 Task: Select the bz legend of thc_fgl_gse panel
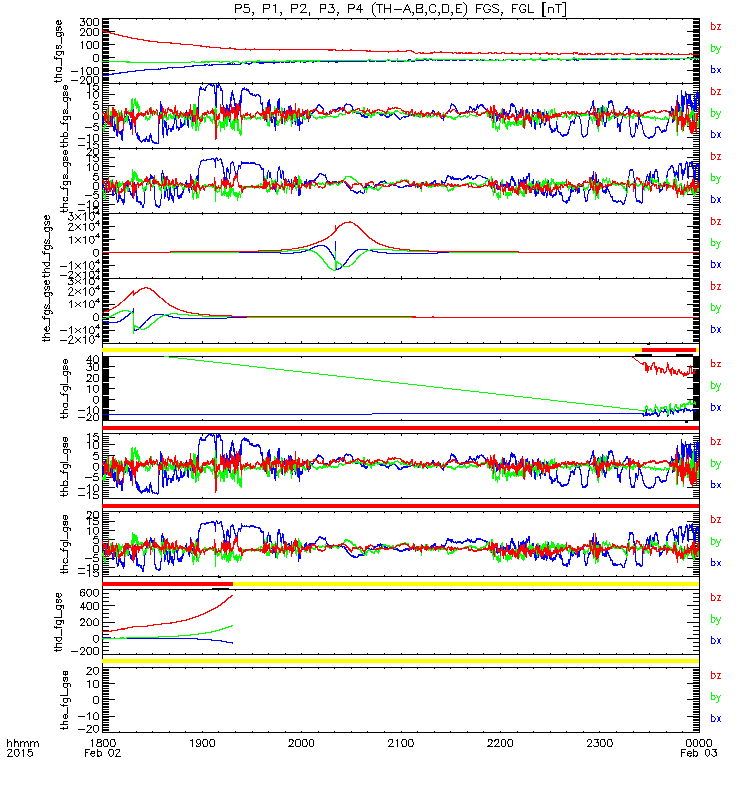716,519
